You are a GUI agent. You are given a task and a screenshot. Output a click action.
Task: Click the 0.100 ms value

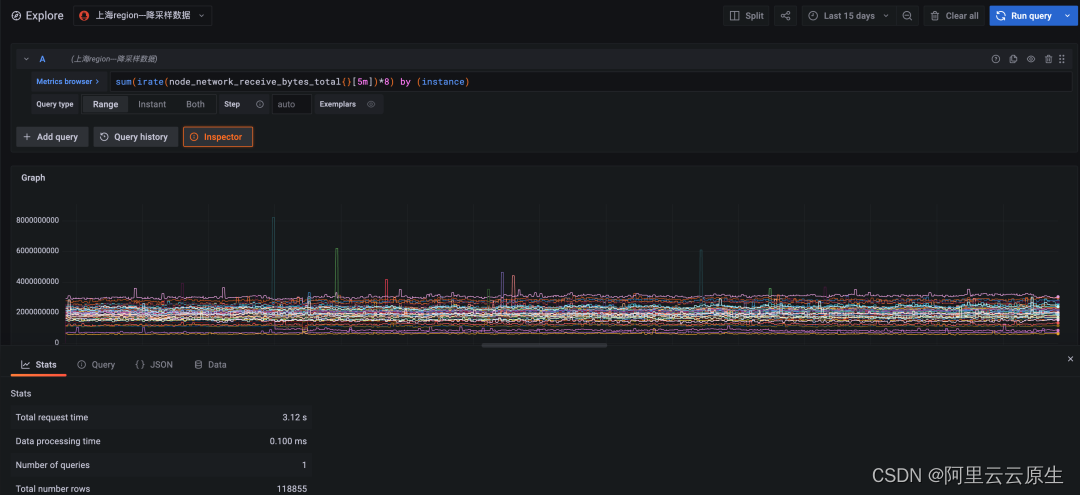288,441
